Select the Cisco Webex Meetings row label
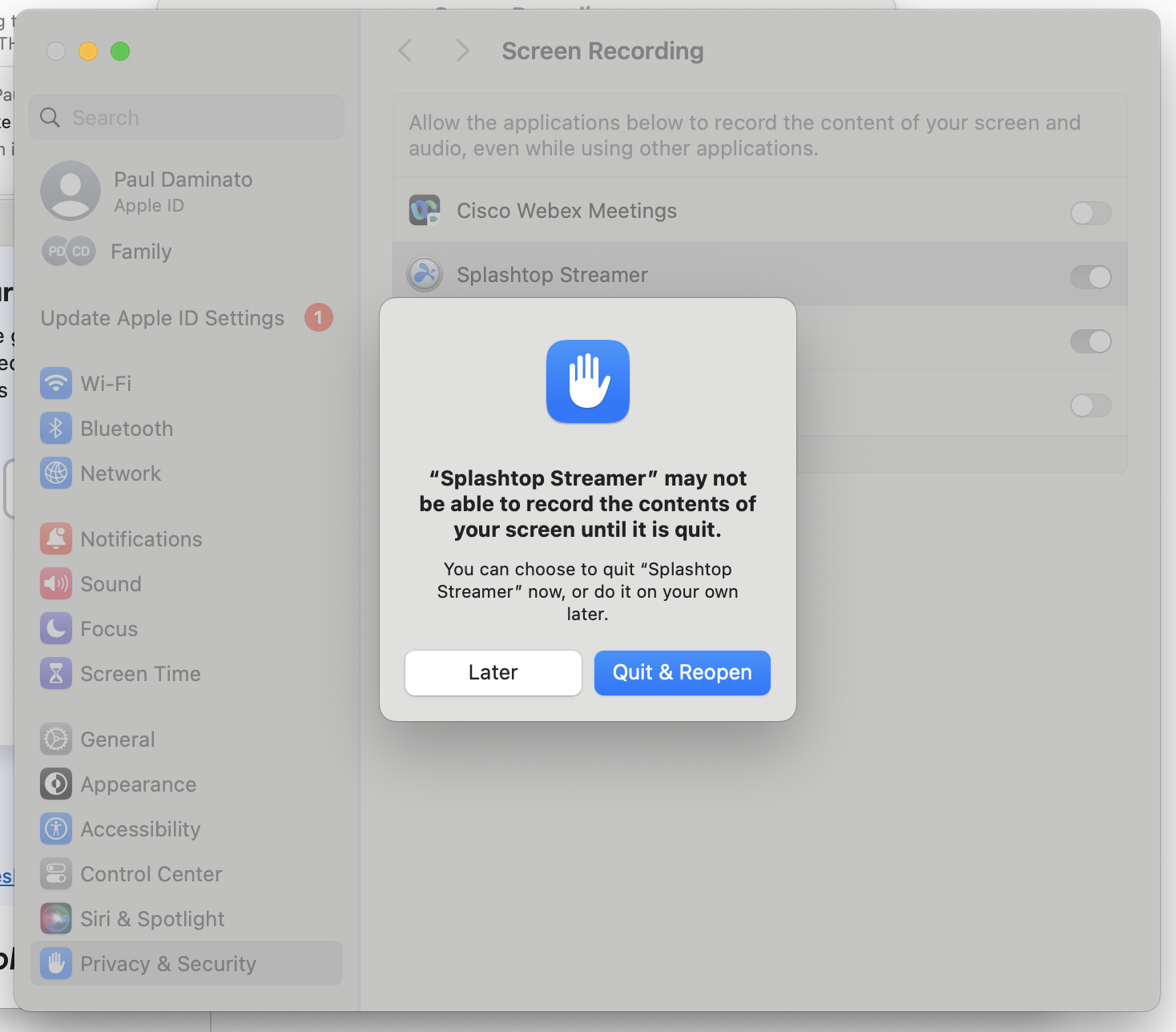 coord(567,211)
